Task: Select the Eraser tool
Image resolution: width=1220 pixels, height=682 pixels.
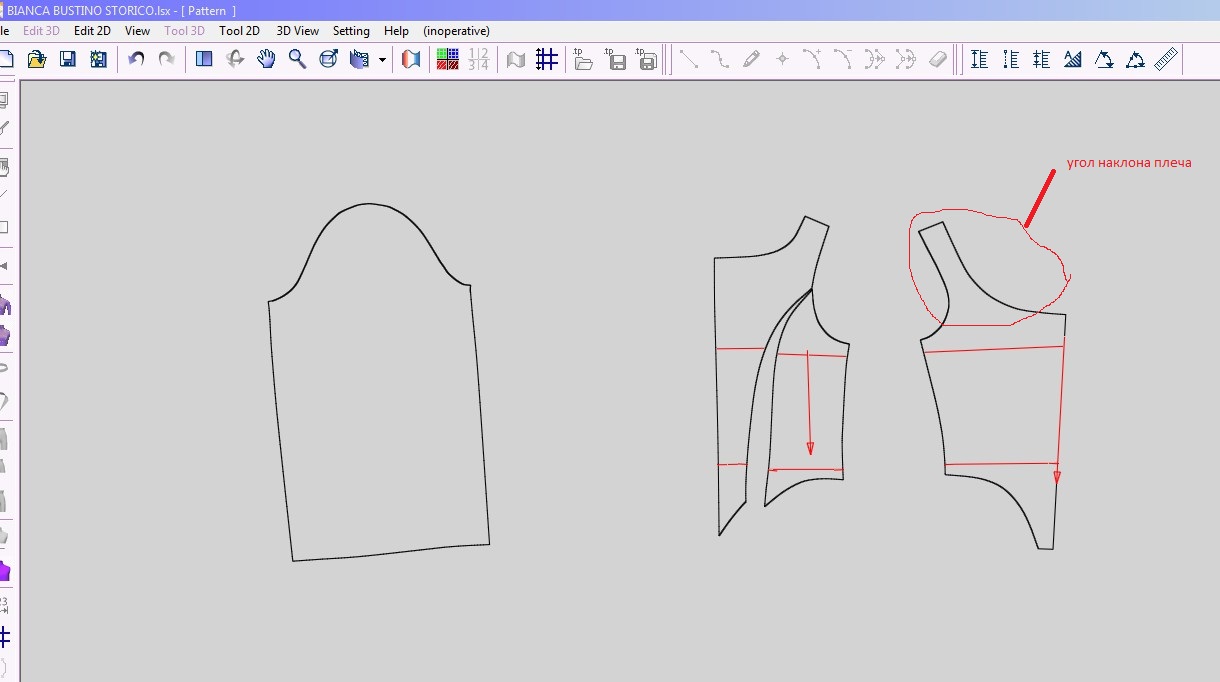Action: (x=937, y=60)
